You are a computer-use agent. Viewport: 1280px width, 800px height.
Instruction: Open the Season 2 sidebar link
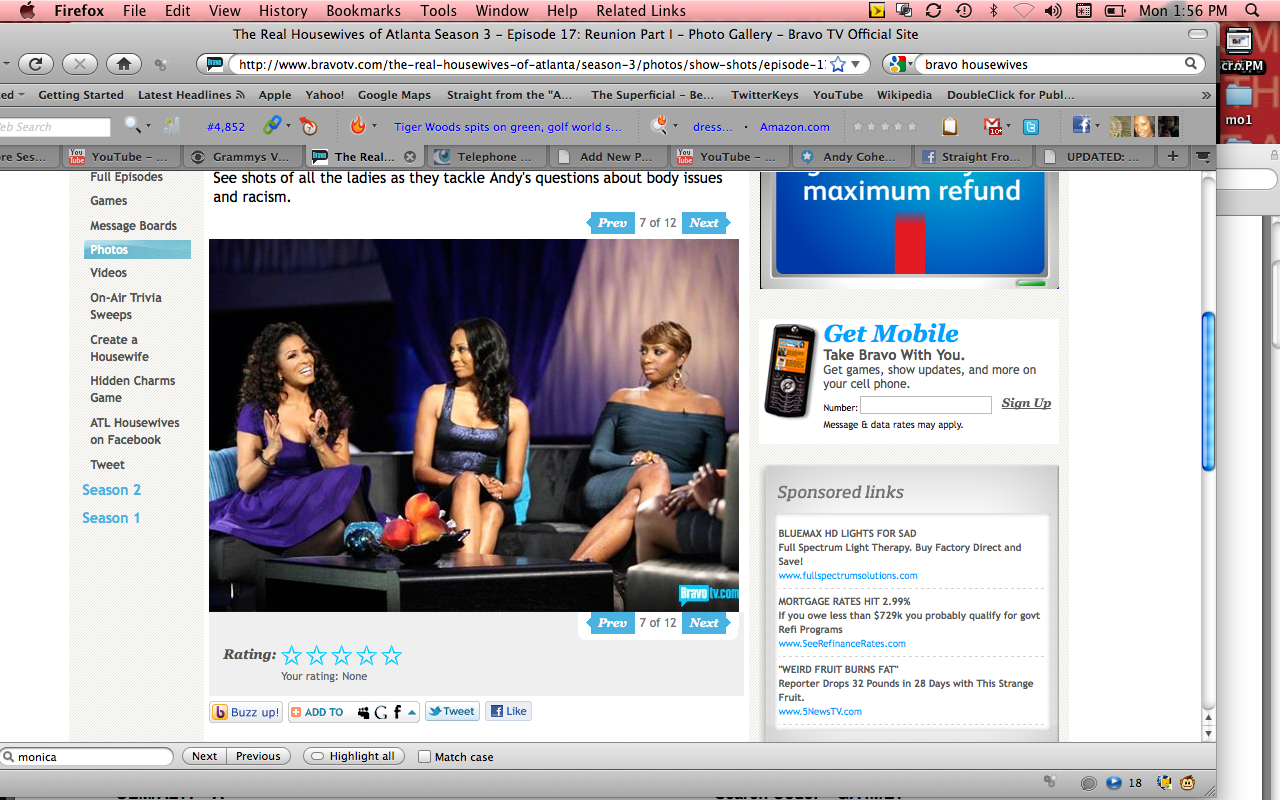click(111, 490)
